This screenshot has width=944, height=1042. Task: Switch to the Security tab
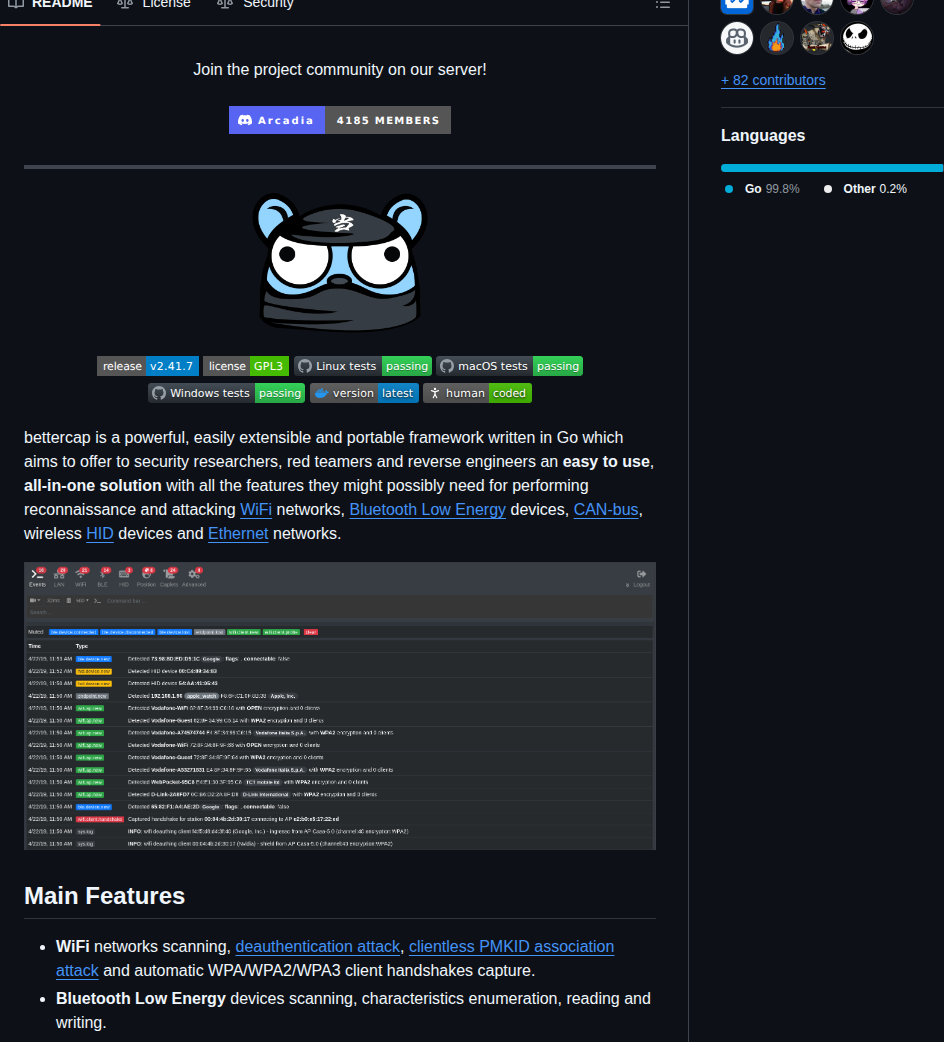point(255,4)
